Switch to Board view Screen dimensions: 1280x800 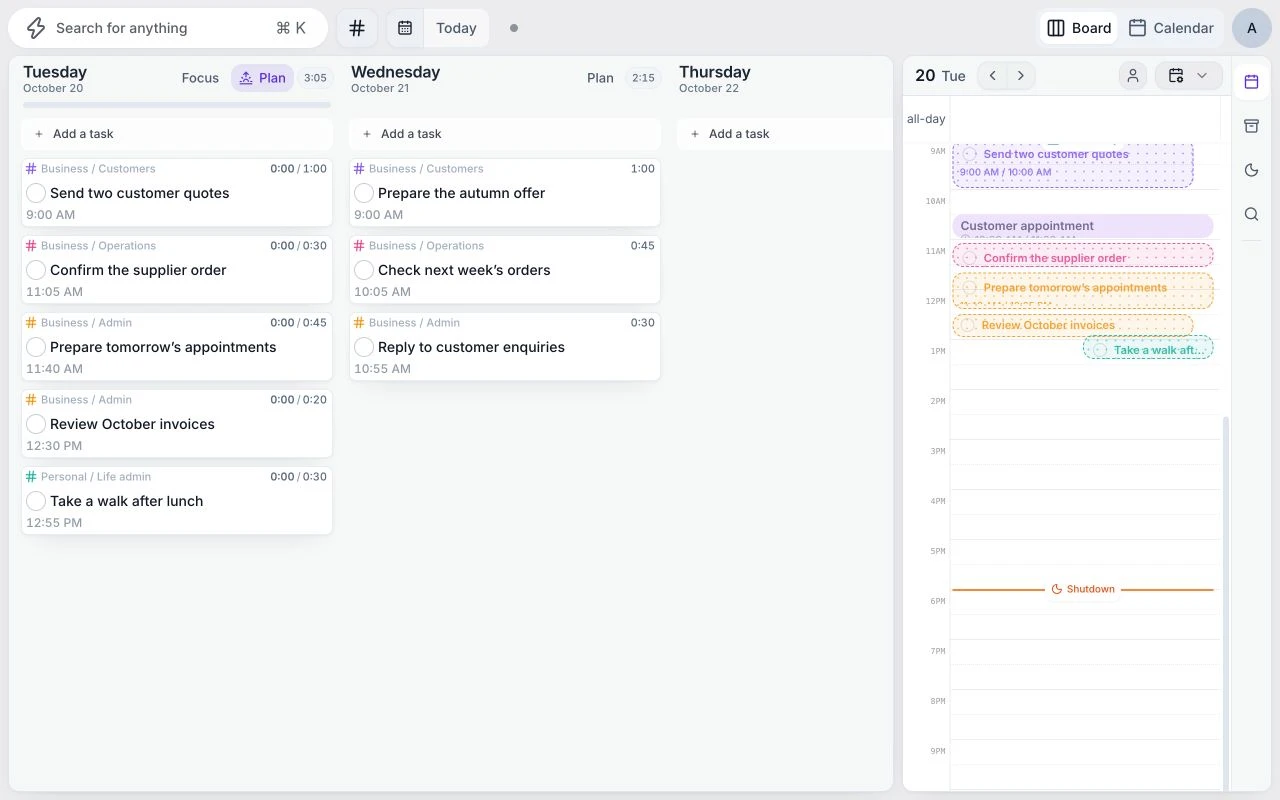point(1079,28)
